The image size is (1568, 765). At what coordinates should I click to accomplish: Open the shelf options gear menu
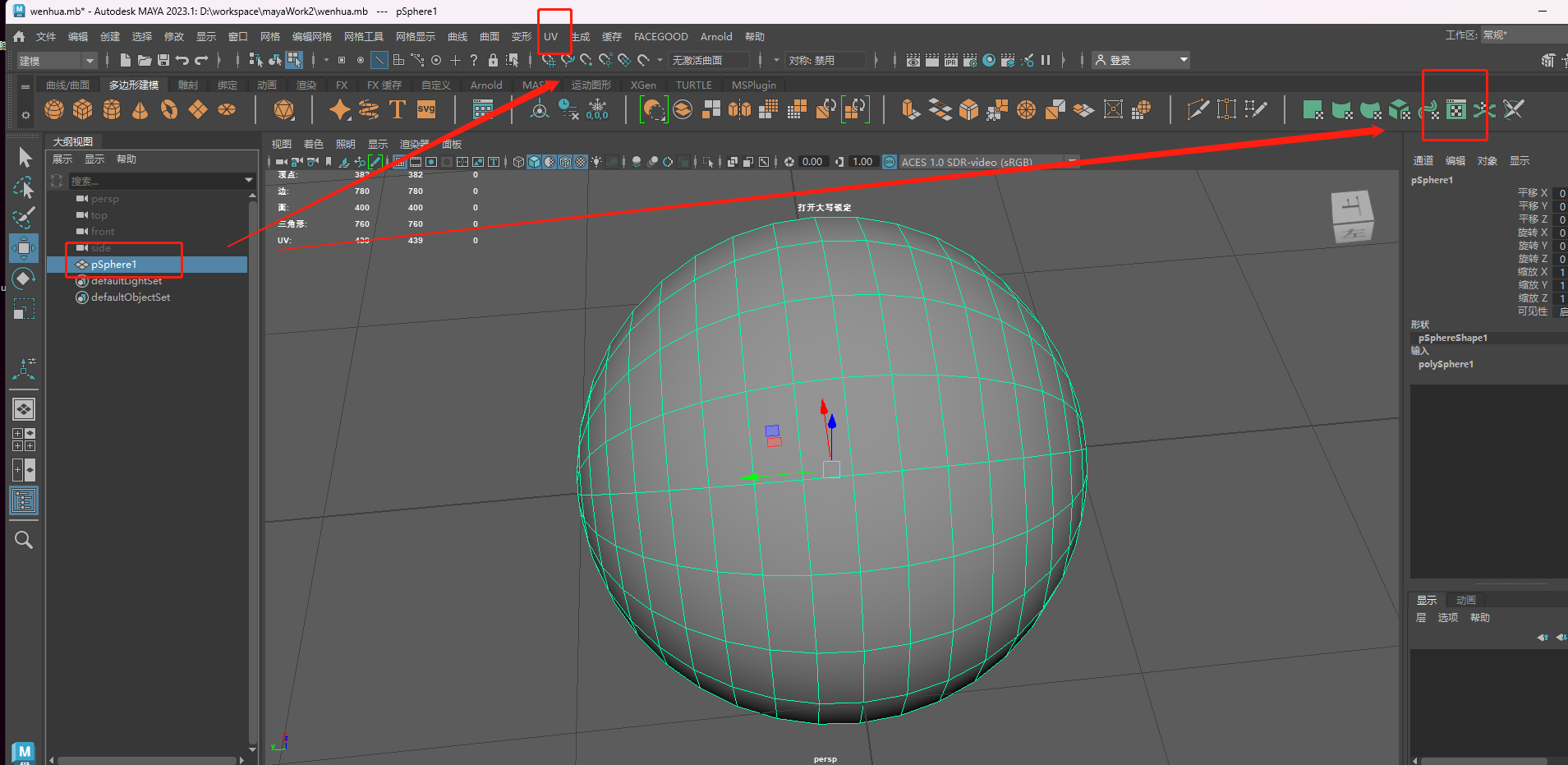pos(25,115)
